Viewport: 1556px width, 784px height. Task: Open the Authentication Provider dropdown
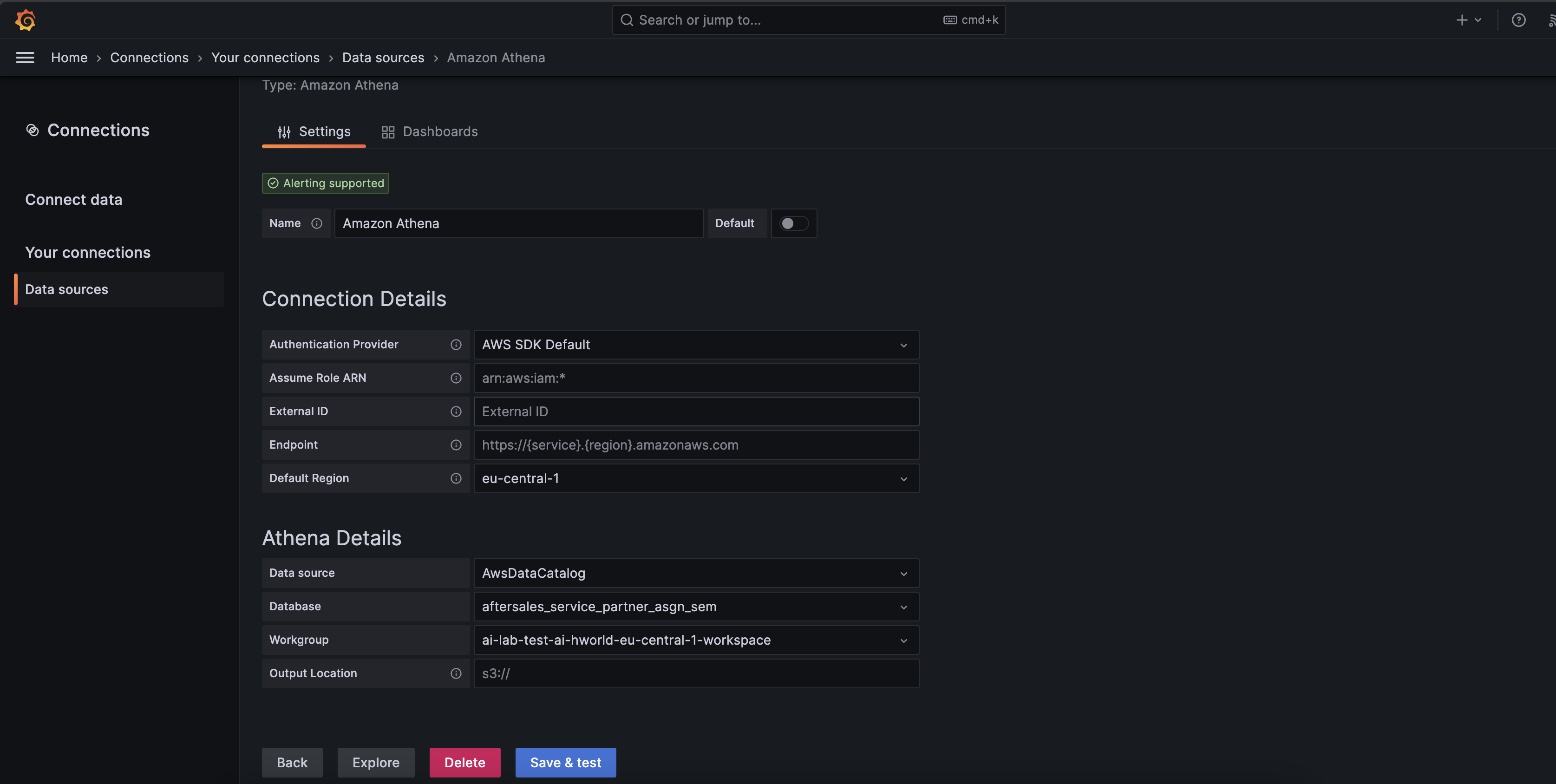696,344
